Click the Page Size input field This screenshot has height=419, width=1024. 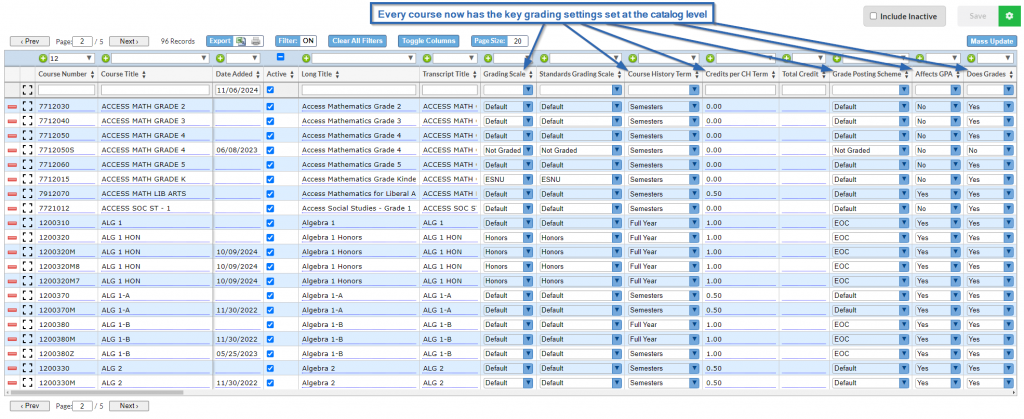[517, 41]
